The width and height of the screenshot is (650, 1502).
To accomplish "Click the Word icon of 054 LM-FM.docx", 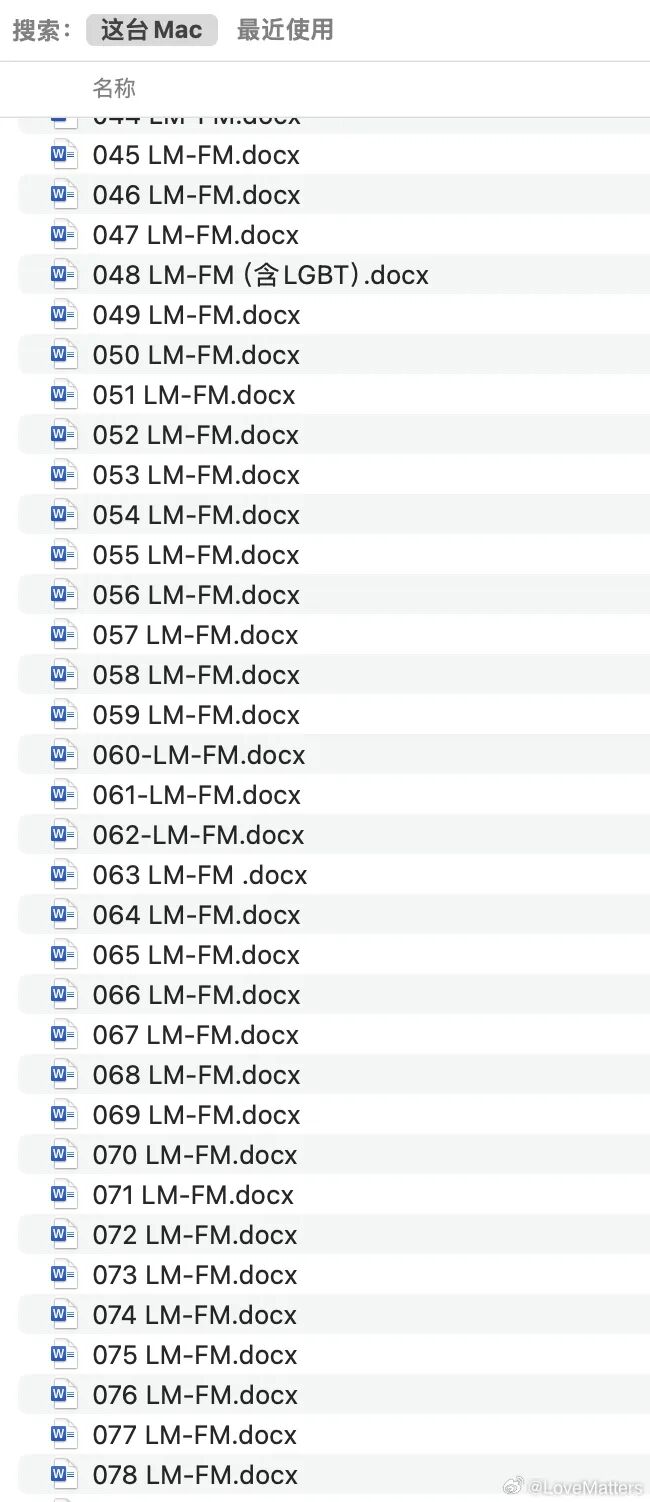I will click(64, 515).
